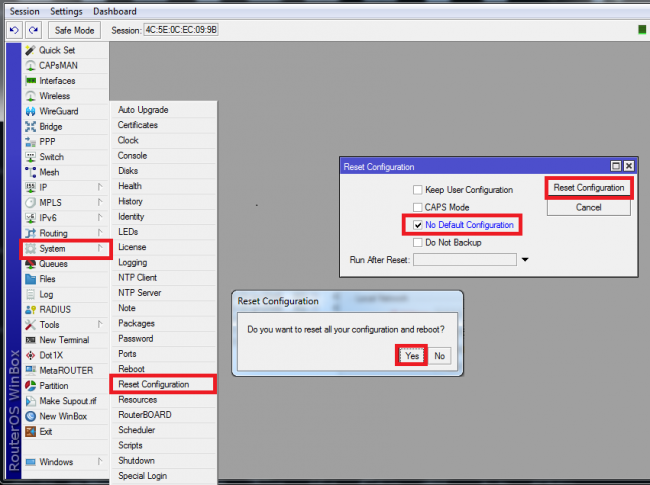Uncheck No Default Configuration checkbox

[417, 225]
